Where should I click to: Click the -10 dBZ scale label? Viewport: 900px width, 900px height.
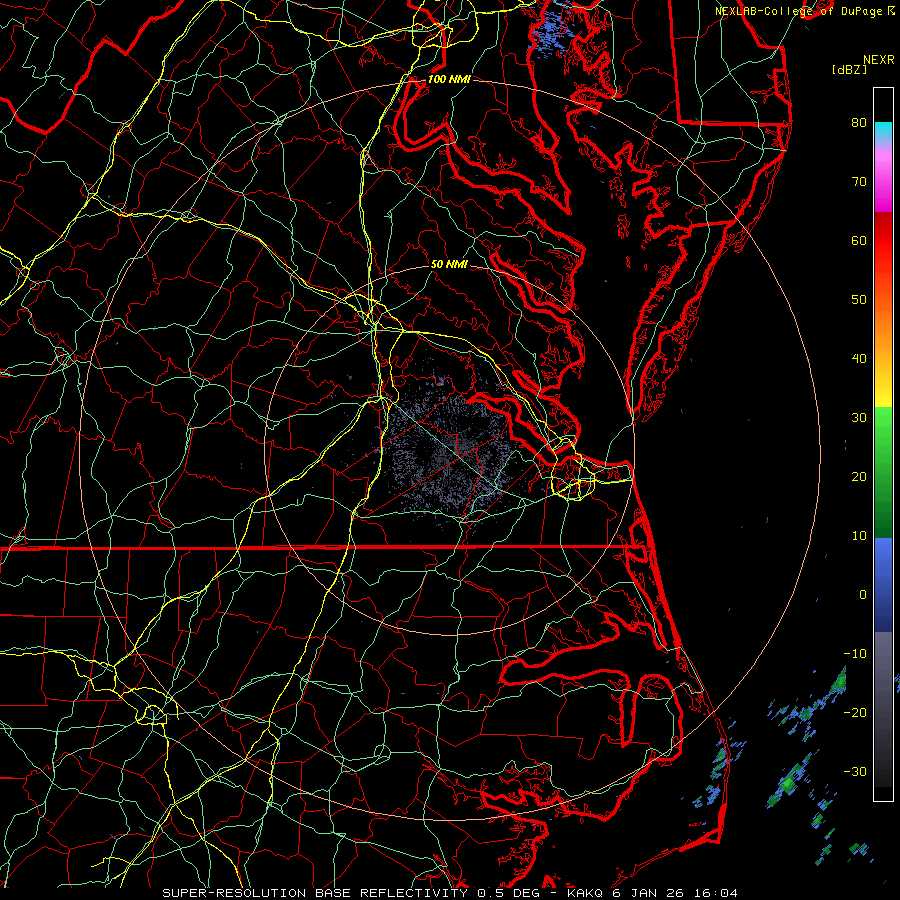click(x=855, y=654)
